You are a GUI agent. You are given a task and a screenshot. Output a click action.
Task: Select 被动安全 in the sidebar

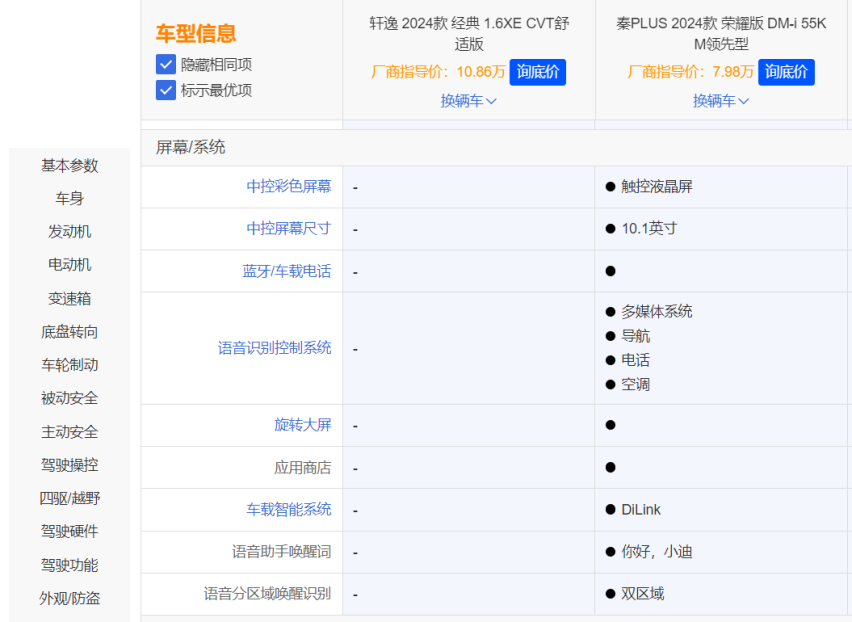tap(70, 398)
